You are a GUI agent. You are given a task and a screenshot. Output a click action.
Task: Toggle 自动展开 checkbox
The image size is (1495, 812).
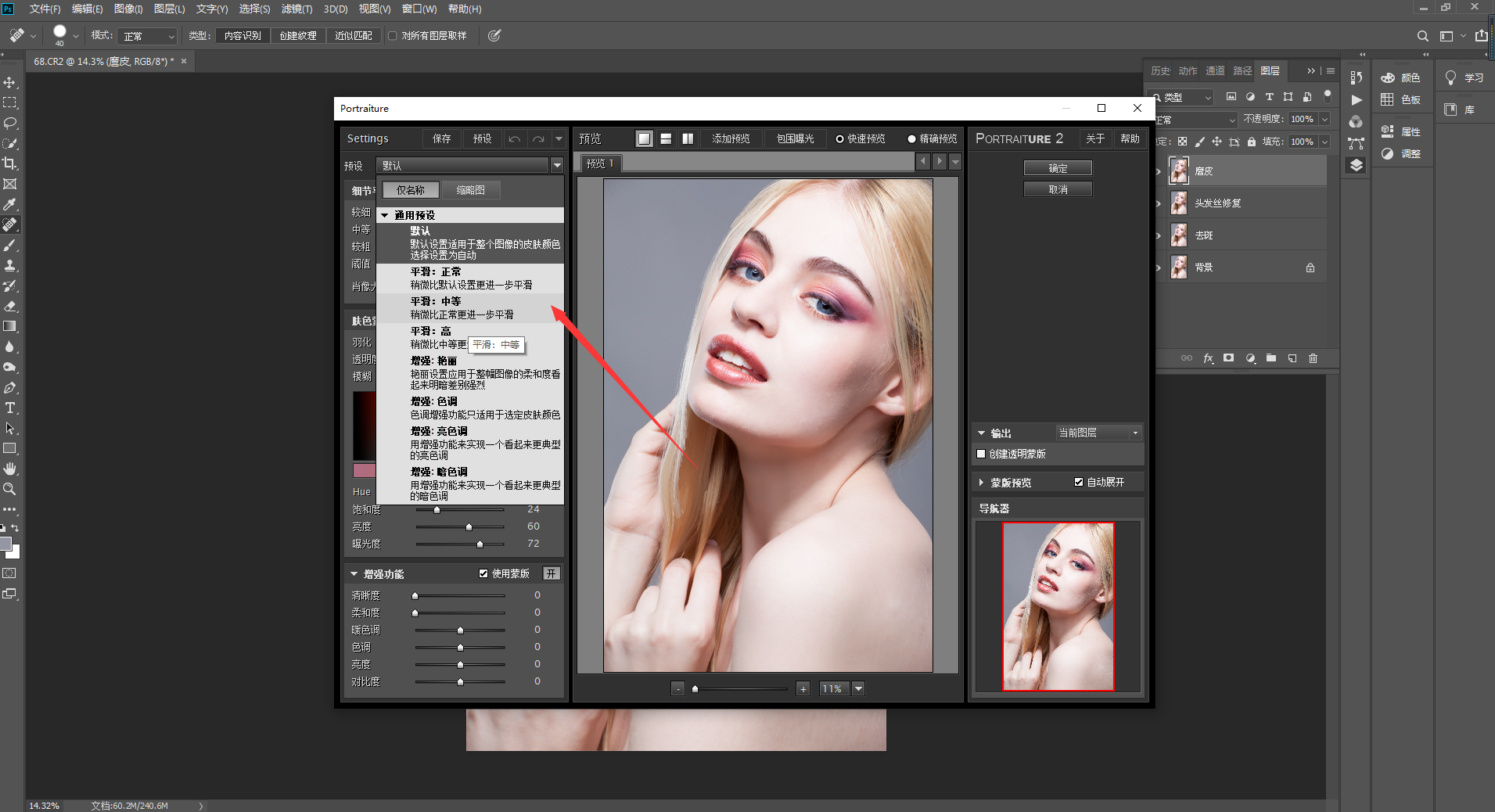1079,482
